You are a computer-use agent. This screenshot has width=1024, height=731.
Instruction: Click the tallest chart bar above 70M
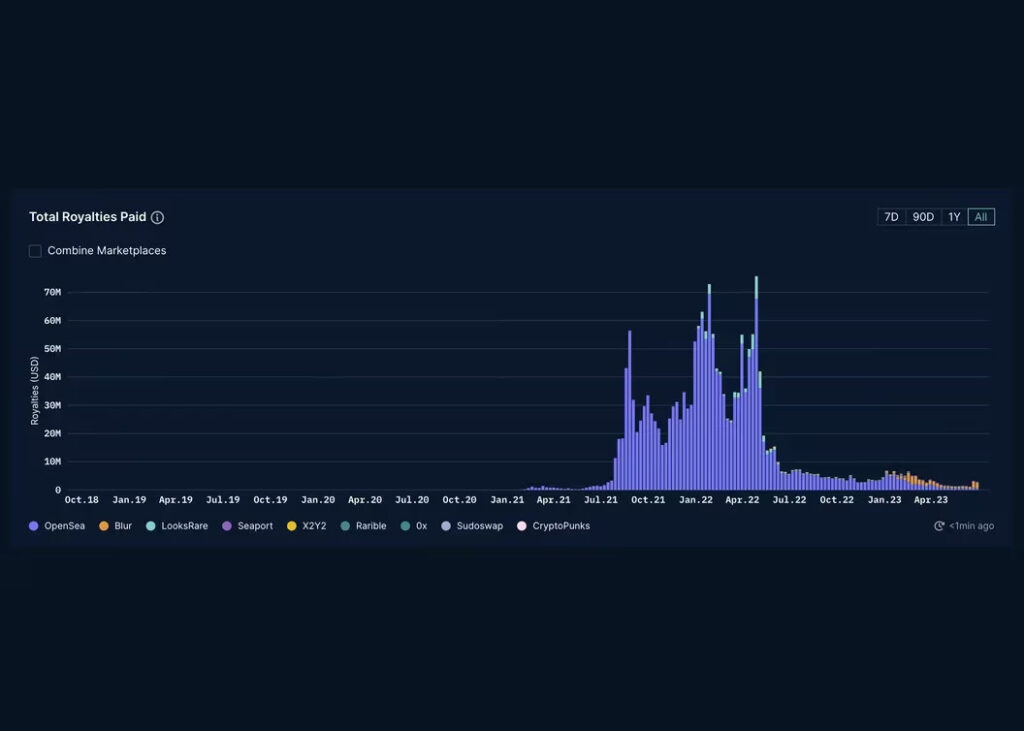756,383
